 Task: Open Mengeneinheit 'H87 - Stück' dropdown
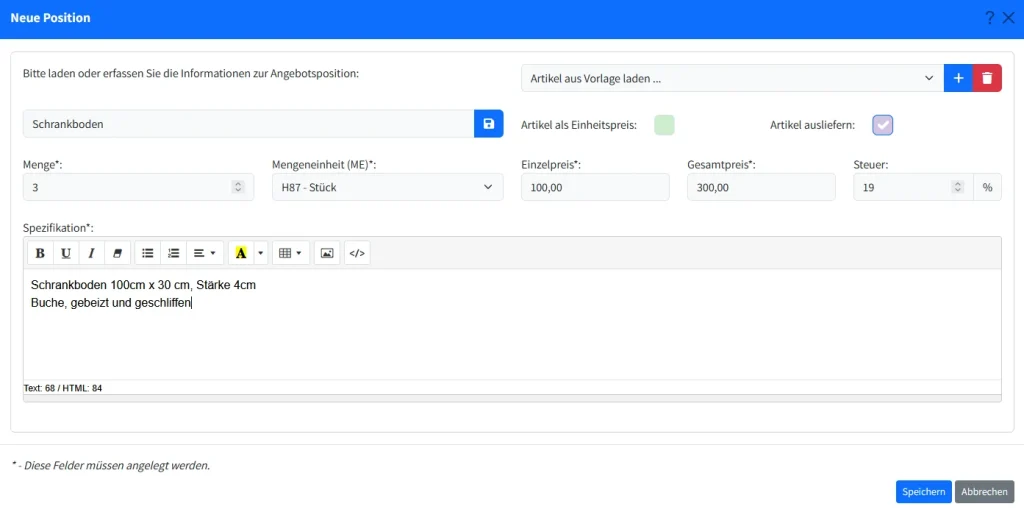[x=387, y=187]
